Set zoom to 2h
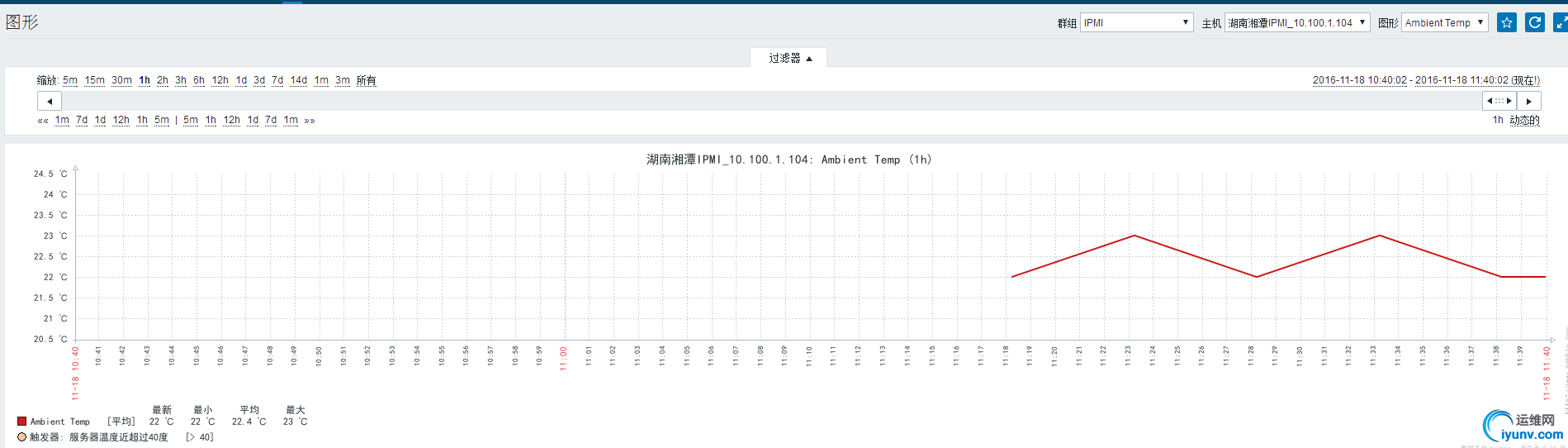The width and height of the screenshot is (1568, 448). point(163,80)
